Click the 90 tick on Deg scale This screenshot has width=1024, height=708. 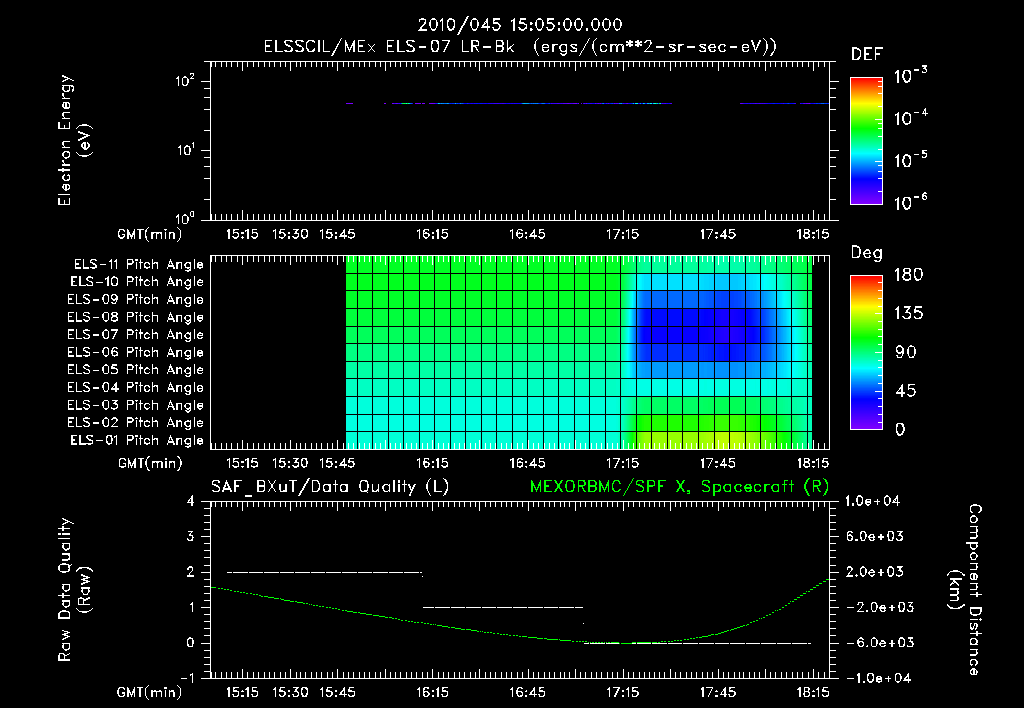906,353
